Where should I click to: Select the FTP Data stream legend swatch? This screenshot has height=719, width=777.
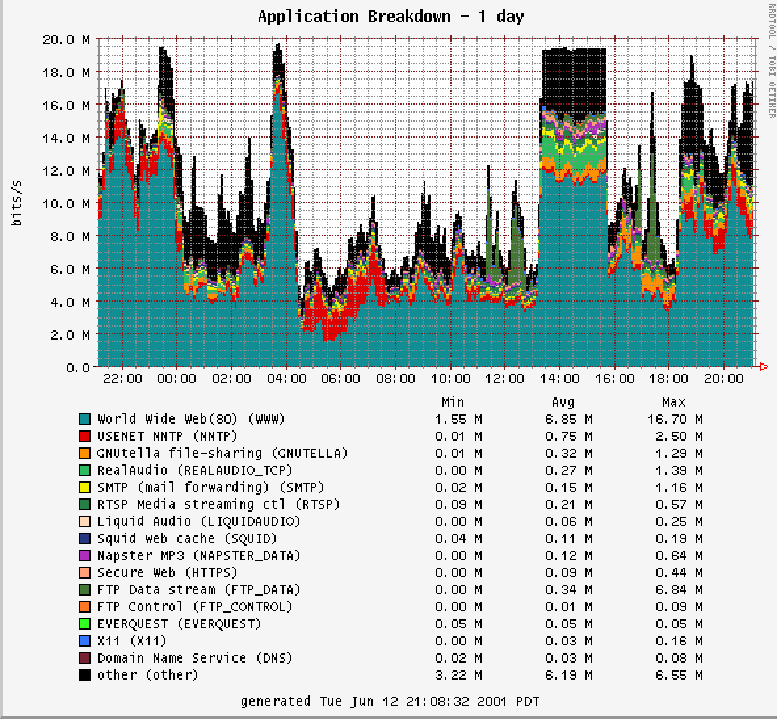[x=87, y=589]
